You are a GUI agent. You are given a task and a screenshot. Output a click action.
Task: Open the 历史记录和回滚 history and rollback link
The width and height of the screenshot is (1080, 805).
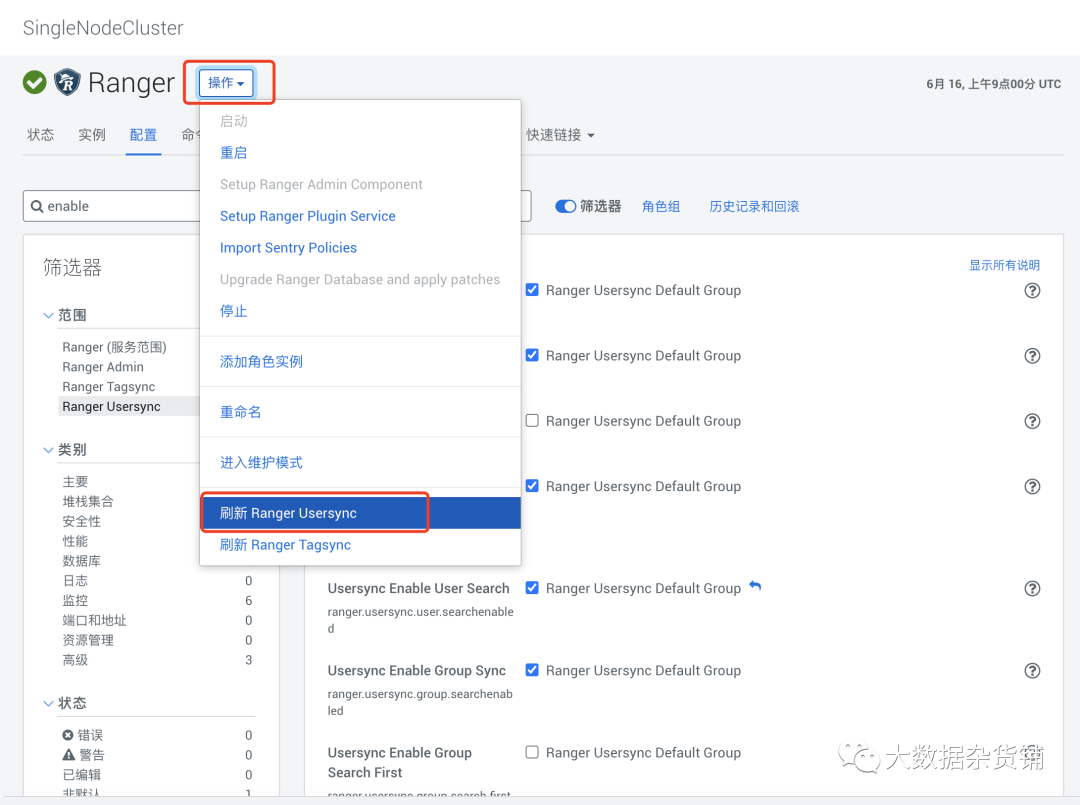coord(754,206)
